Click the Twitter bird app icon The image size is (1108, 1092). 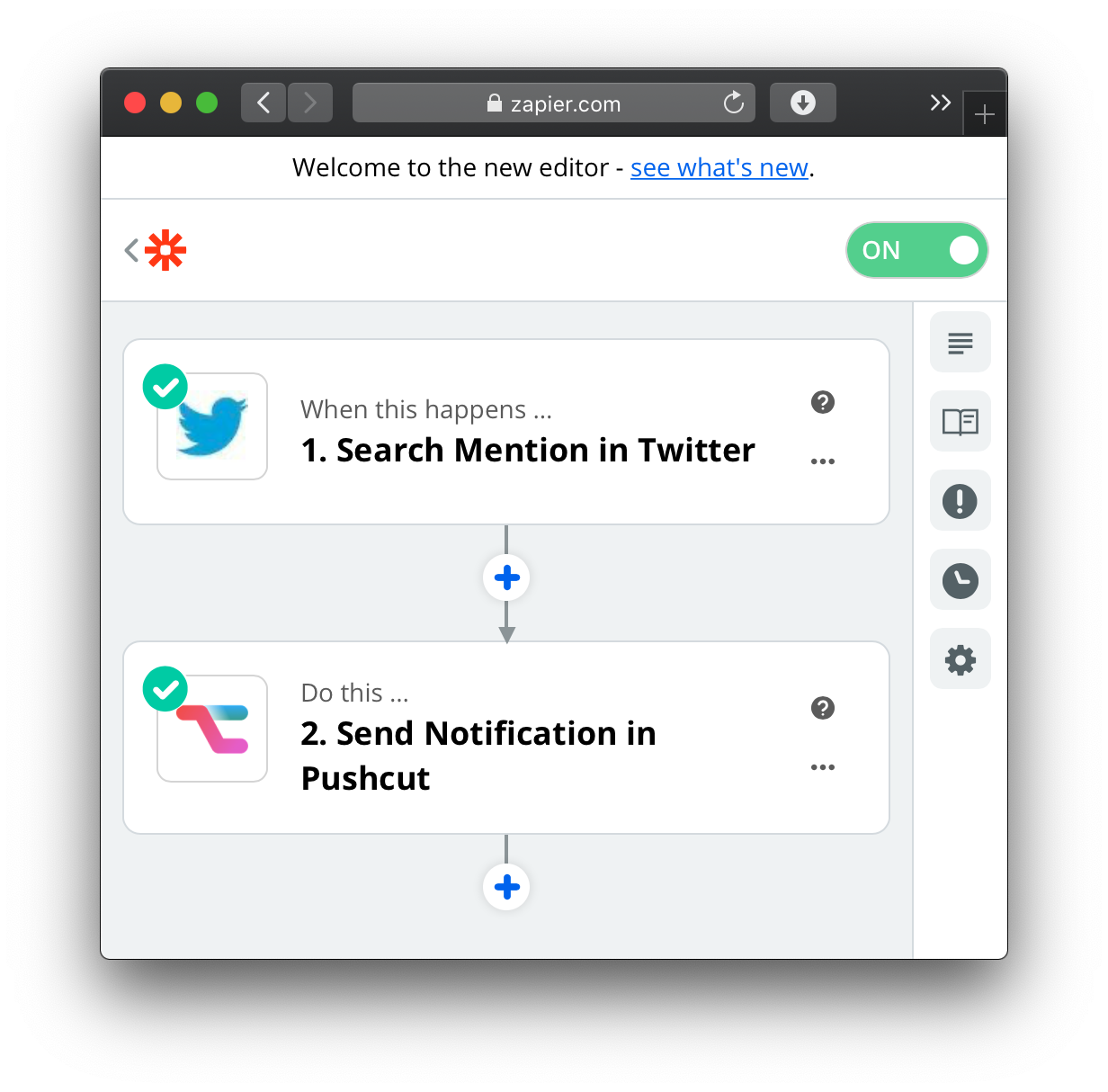212,426
